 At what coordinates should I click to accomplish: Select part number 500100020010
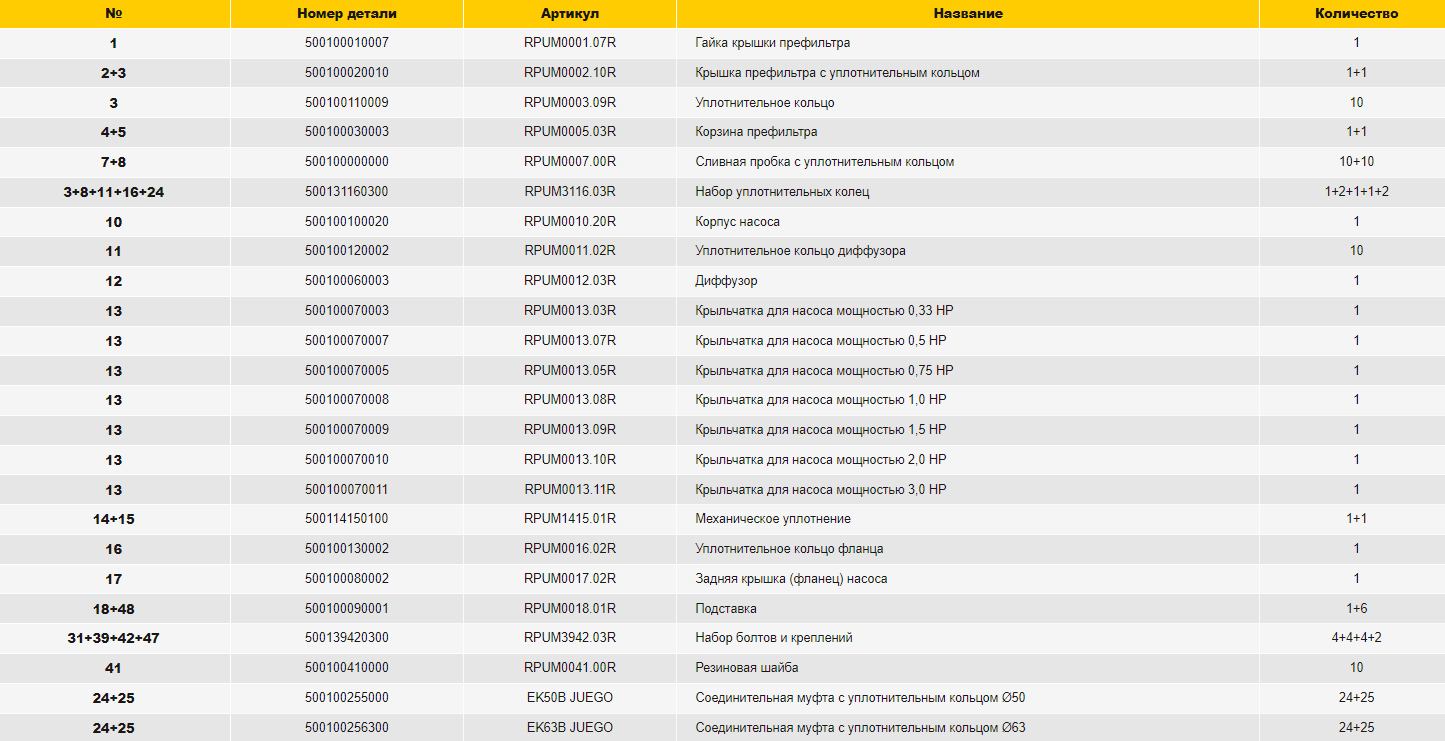pos(347,73)
